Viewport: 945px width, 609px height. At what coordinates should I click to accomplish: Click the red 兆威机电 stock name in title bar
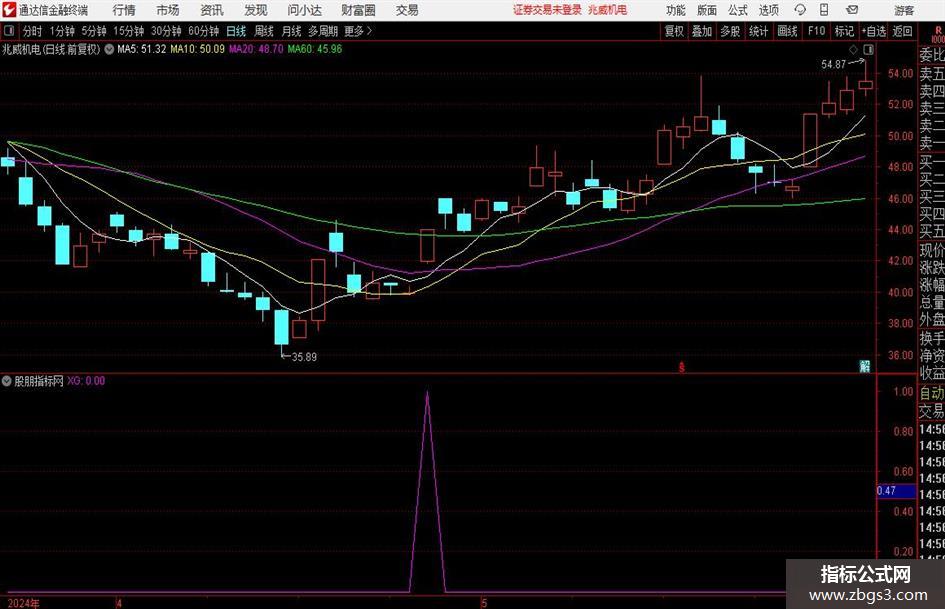(x=608, y=10)
